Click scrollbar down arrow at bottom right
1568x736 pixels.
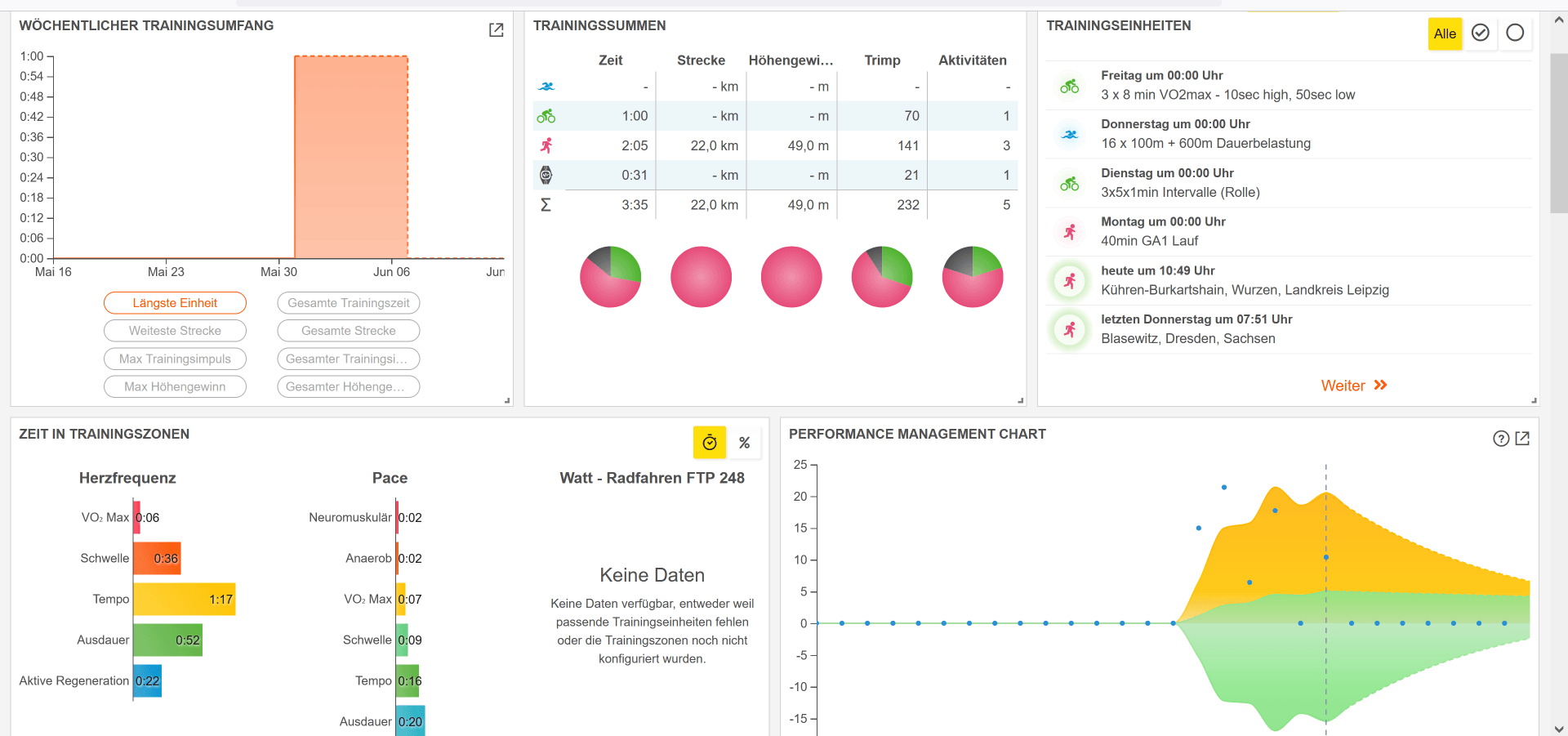pos(1558,729)
